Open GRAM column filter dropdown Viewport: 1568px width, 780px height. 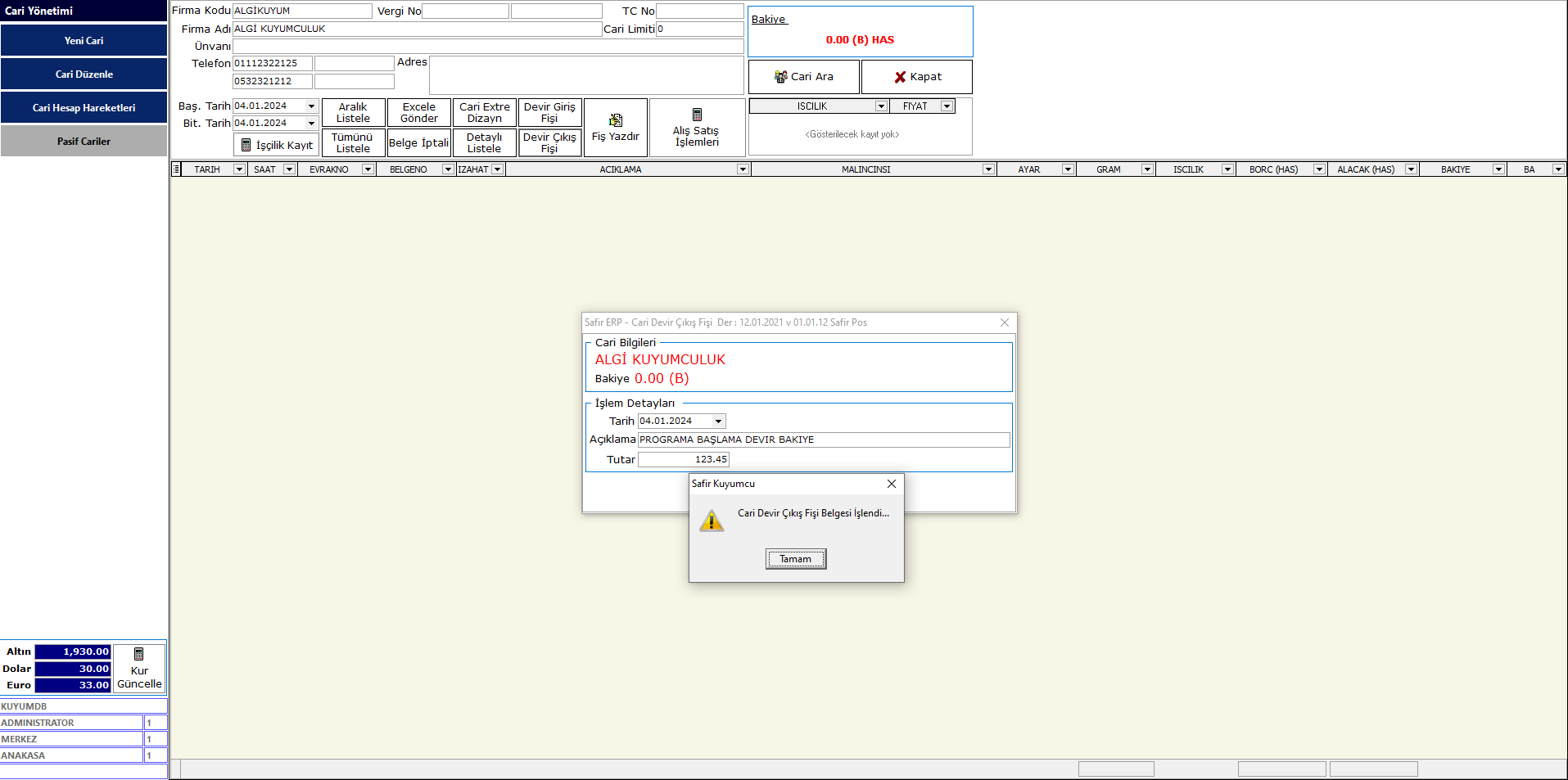pyautogui.click(x=1147, y=169)
